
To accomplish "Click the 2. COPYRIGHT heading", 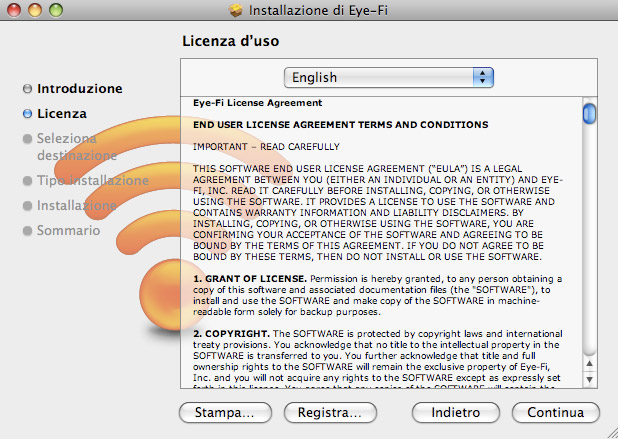I will click(x=231, y=334).
